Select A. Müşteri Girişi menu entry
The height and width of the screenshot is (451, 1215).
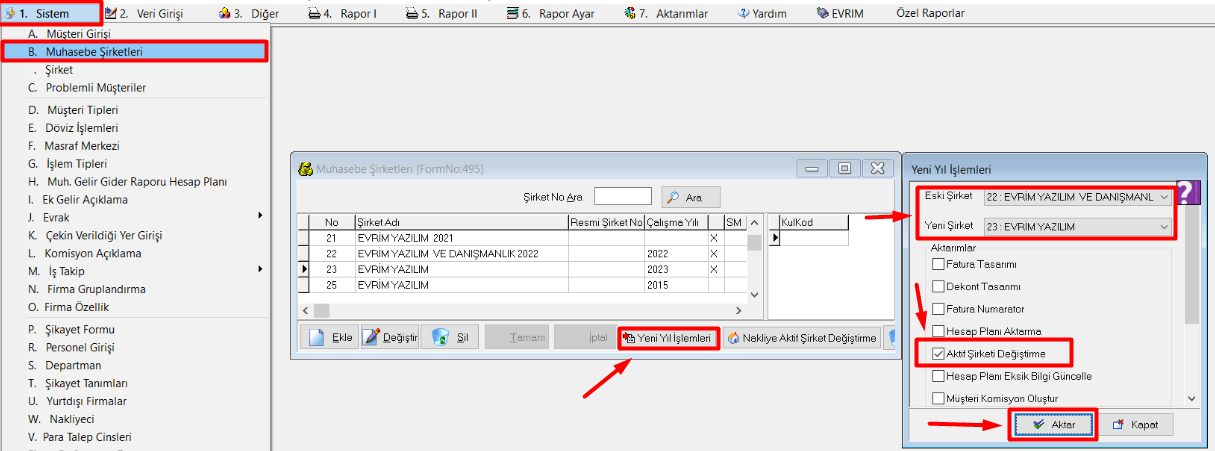tap(135, 34)
